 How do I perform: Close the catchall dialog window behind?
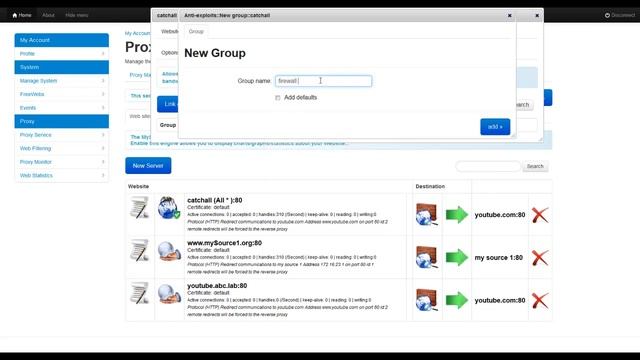click(x=537, y=16)
